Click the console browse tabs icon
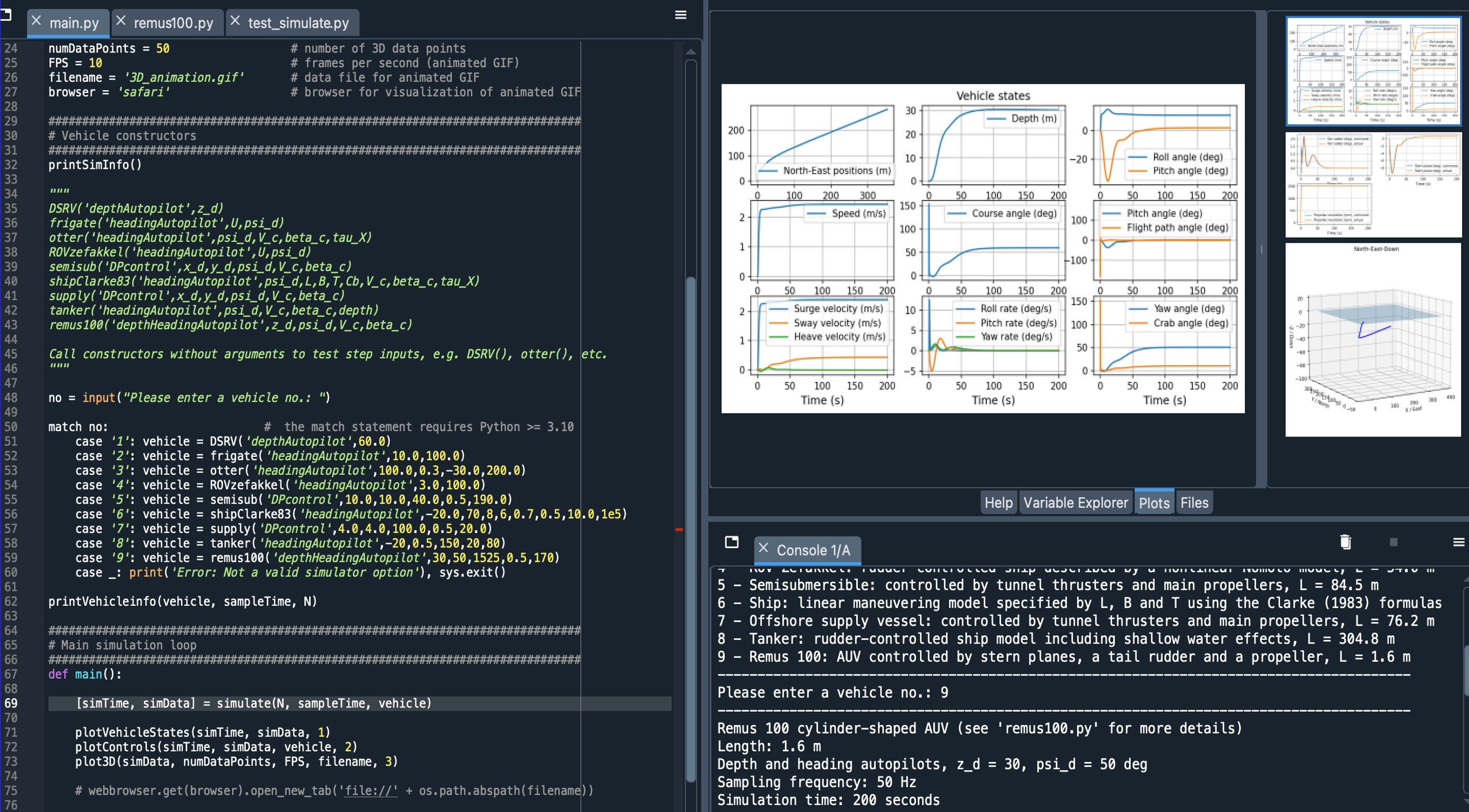Viewport: 1469px width, 812px height. click(732, 542)
